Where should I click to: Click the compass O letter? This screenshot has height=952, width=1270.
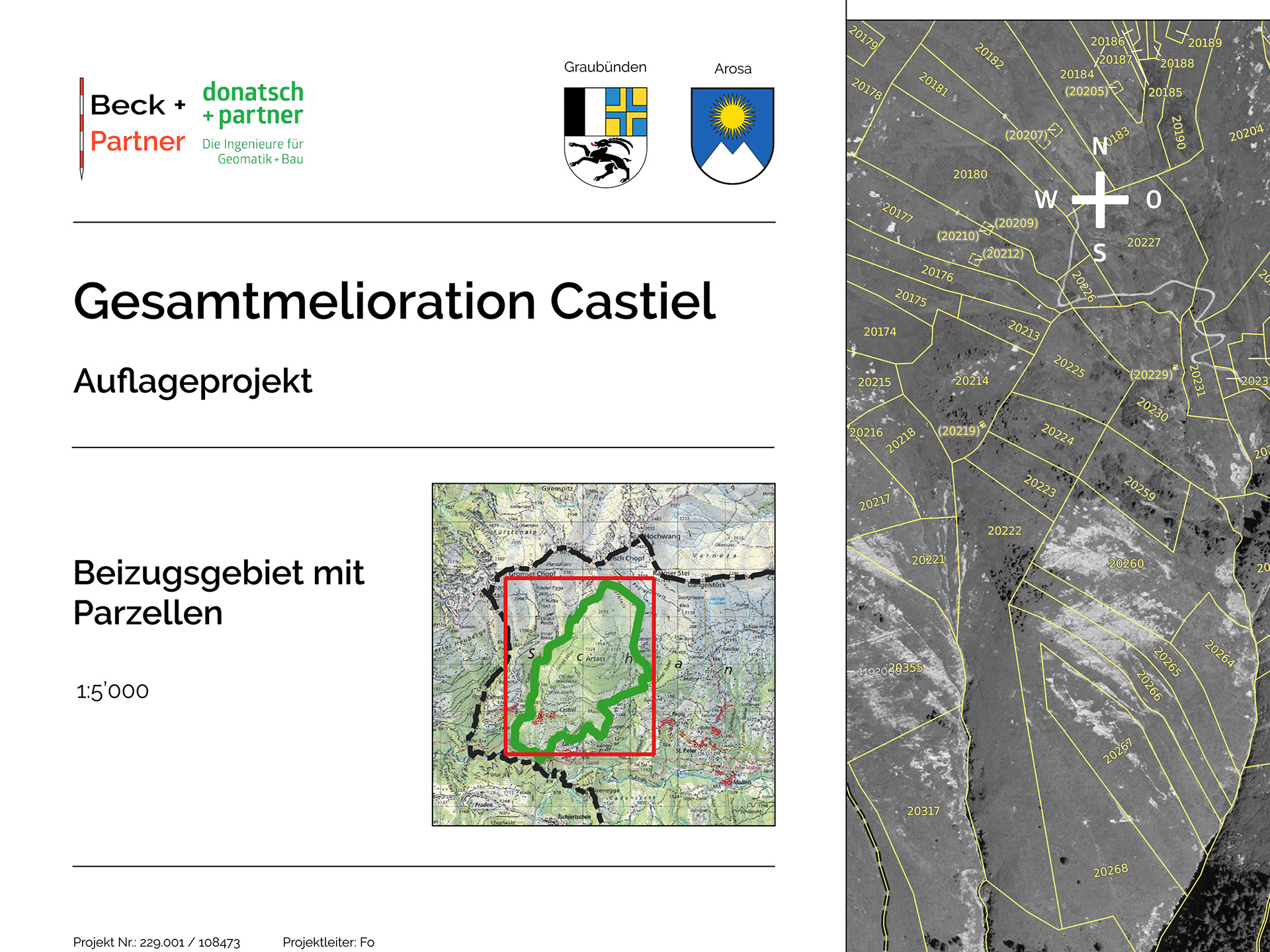1154,200
